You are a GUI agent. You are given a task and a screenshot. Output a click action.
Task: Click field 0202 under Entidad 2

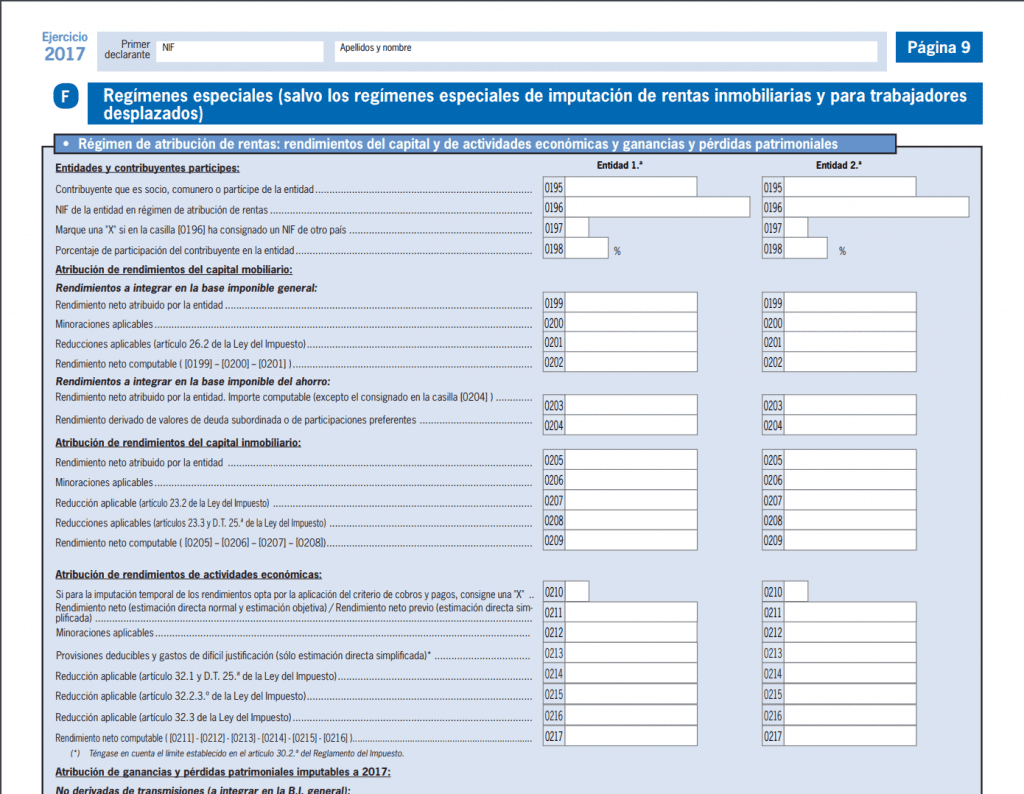click(850, 362)
